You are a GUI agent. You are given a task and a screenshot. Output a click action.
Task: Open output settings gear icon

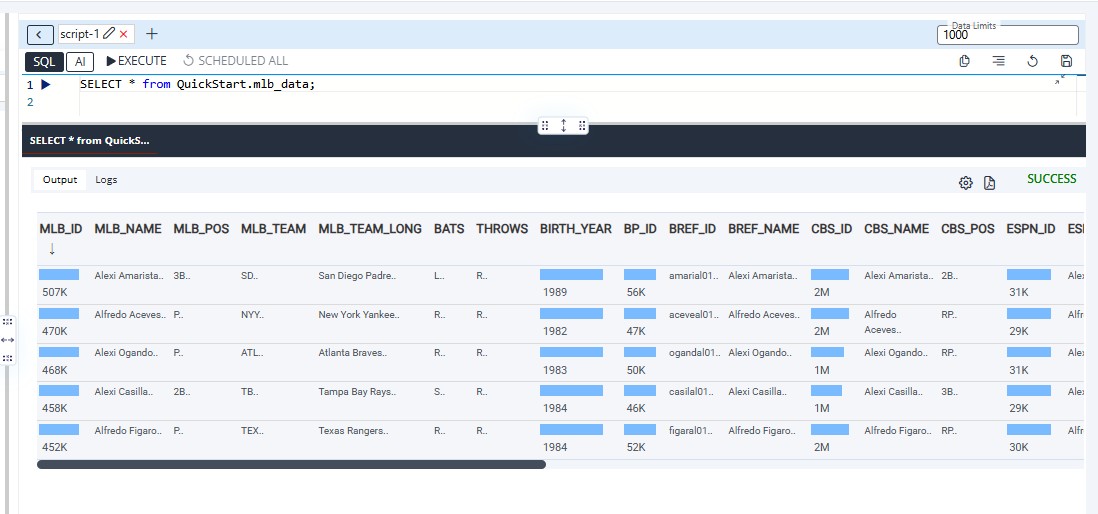coord(965,182)
